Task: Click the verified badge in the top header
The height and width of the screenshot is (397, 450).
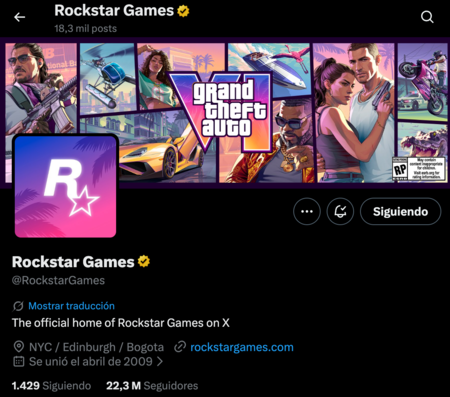Action: [x=183, y=11]
